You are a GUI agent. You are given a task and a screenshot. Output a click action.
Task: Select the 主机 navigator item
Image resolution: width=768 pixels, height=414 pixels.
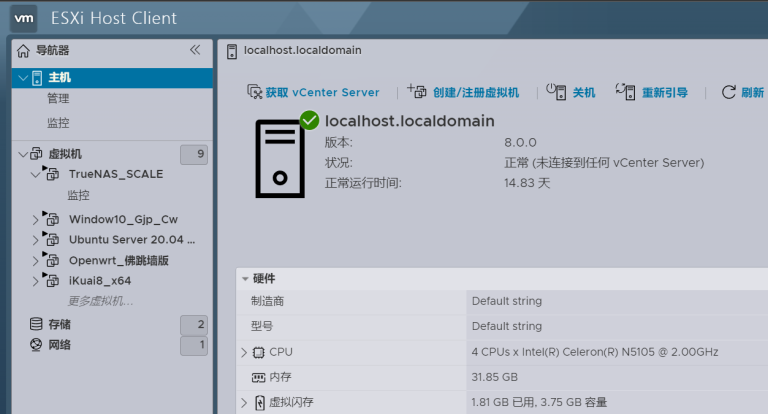[x=112, y=78]
